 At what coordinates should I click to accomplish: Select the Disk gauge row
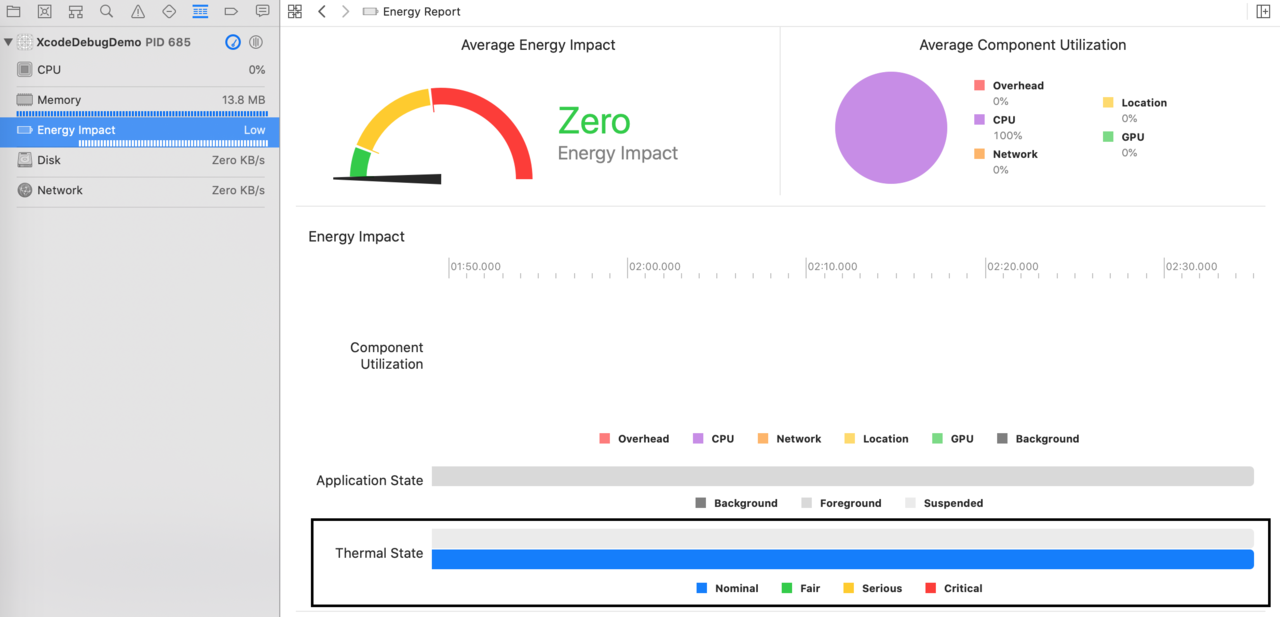coord(140,160)
